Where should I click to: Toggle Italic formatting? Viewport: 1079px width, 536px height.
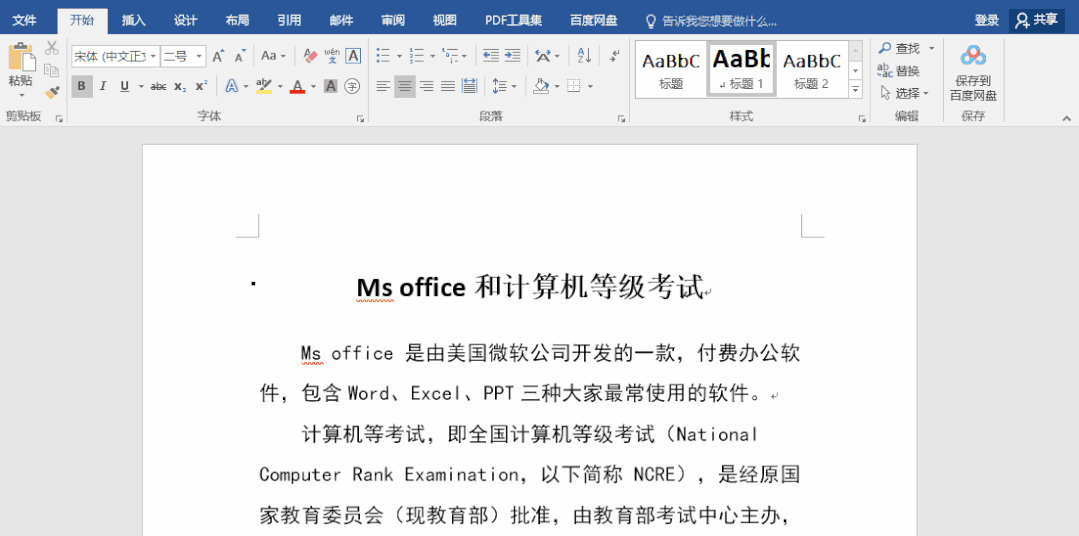pos(103,86)
